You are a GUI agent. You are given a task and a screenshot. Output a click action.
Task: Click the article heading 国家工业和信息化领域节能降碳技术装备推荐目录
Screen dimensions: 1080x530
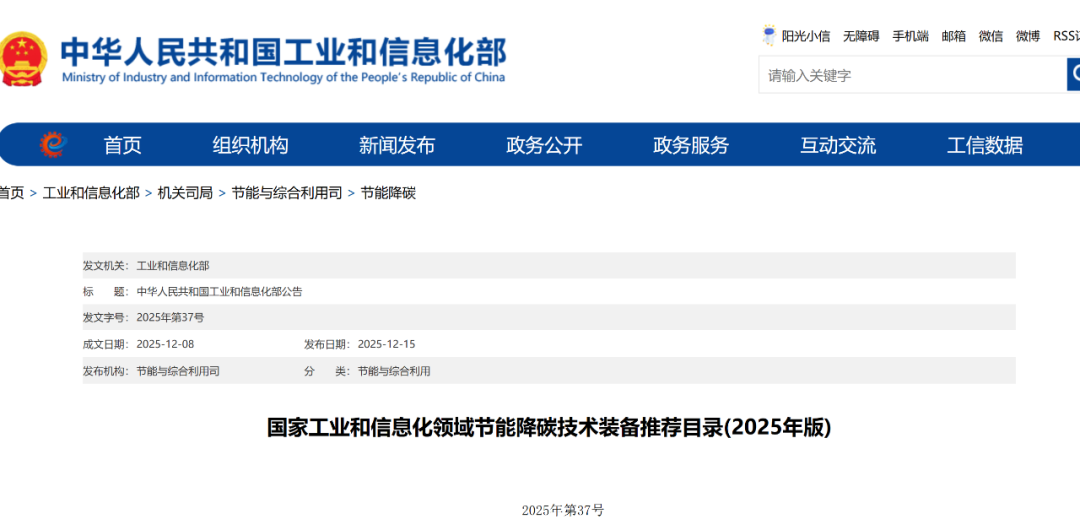click(x=550, y=427)
